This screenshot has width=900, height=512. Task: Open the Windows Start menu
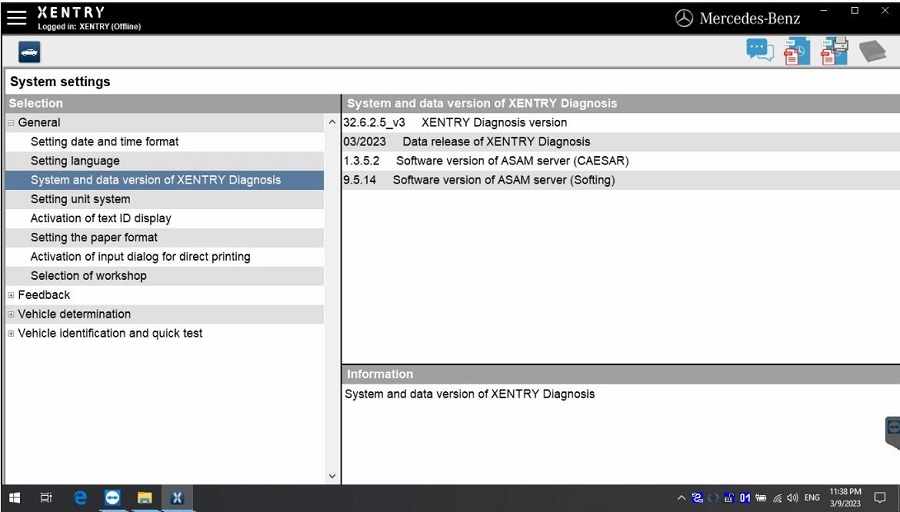click(14, 498)
